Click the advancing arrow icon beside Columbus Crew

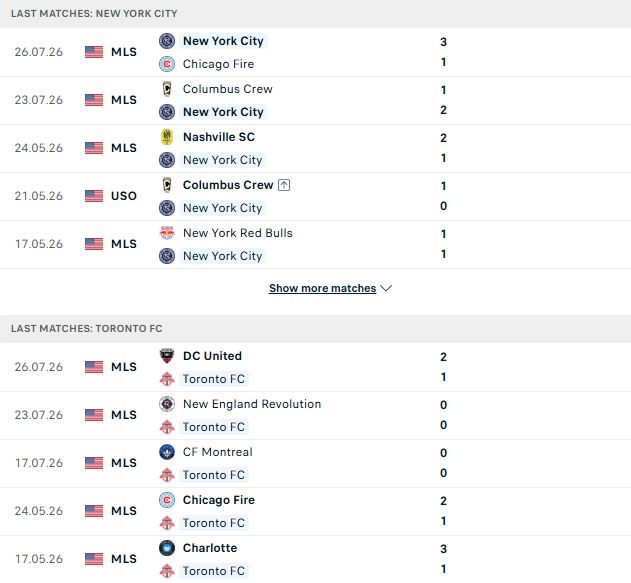(x=284, y=185)
